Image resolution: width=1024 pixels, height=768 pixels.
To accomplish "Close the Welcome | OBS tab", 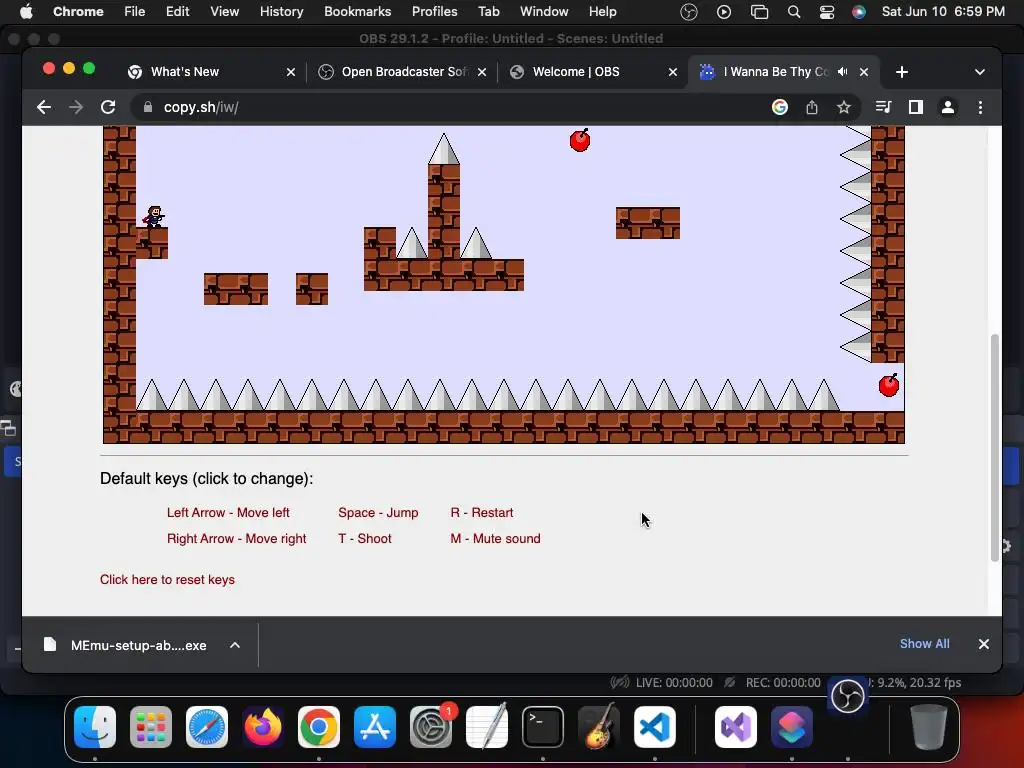I will point(673,72).
